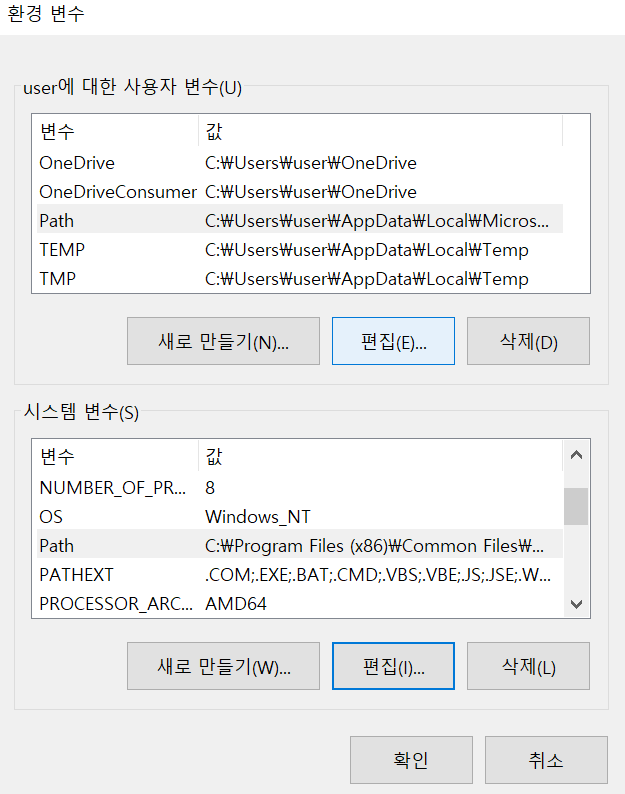Click 새로 만들기(N) button for user variables
The height and width of the screenshot is (794, 625).
coord(223,341)
